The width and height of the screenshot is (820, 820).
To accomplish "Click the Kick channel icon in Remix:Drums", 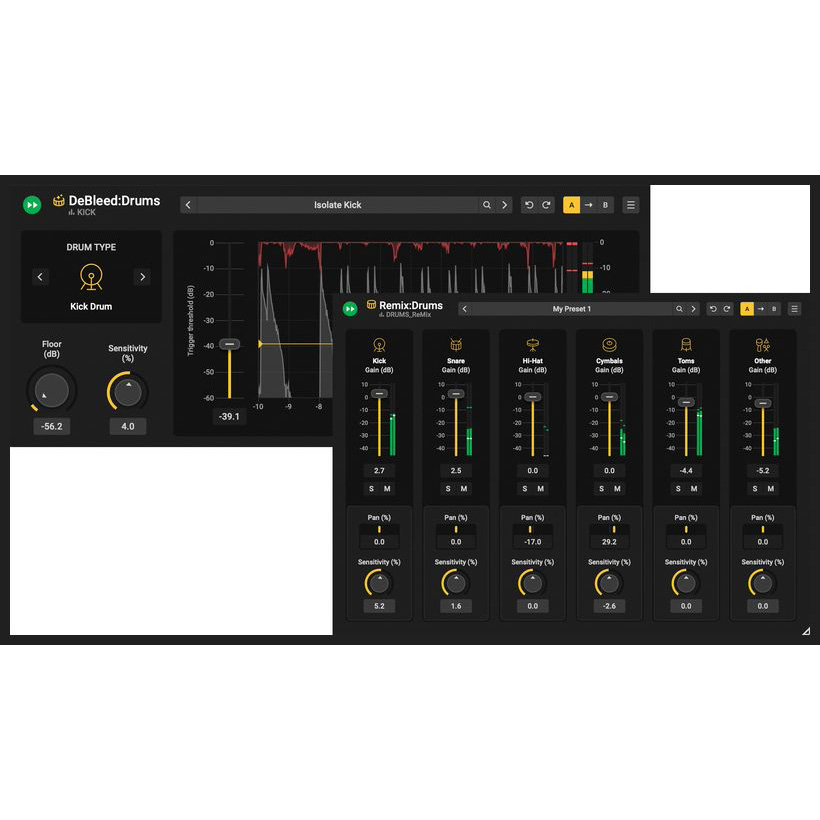I will pos(379,345).
